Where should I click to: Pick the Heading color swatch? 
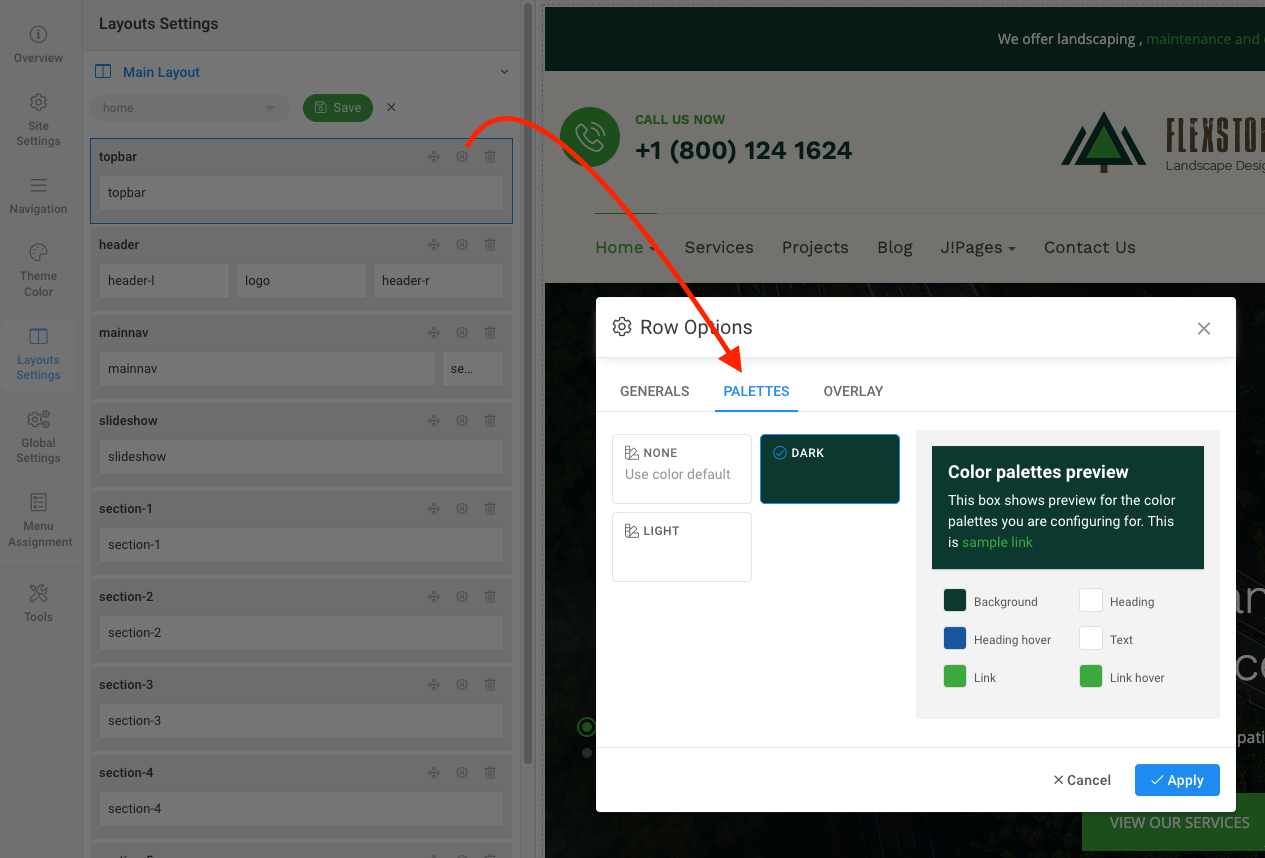[1091, 600]
